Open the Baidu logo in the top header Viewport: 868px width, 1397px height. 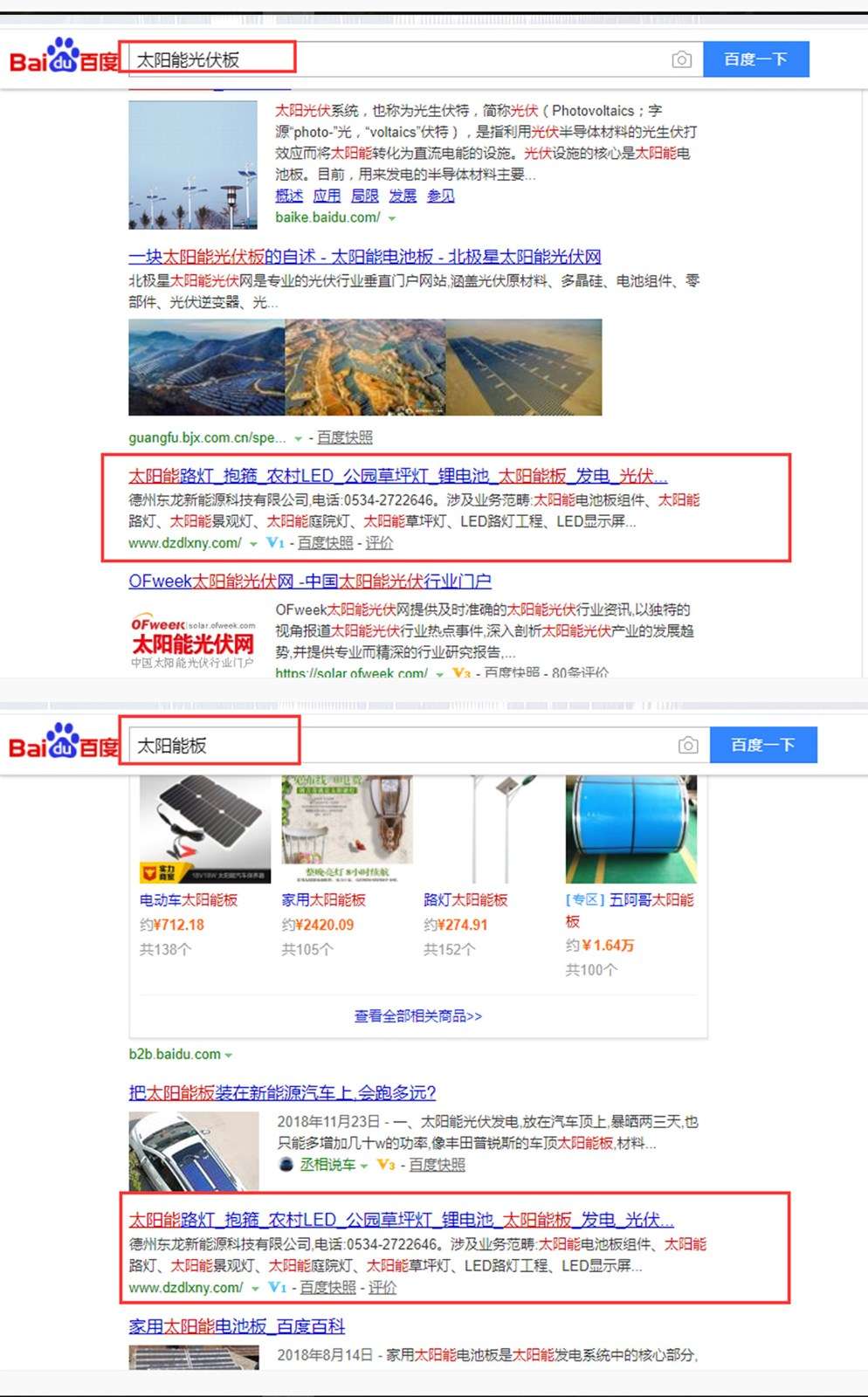coord(63,57)
